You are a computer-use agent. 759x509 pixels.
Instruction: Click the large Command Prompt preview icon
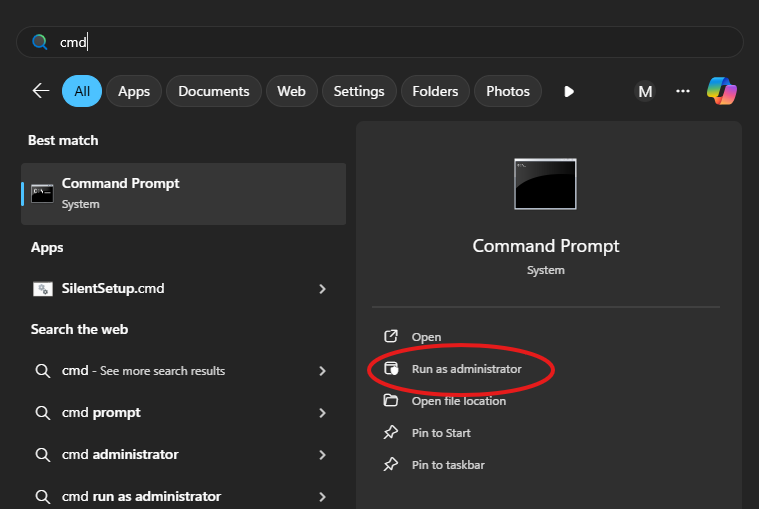pyautogui.click(x=545, y=184)
